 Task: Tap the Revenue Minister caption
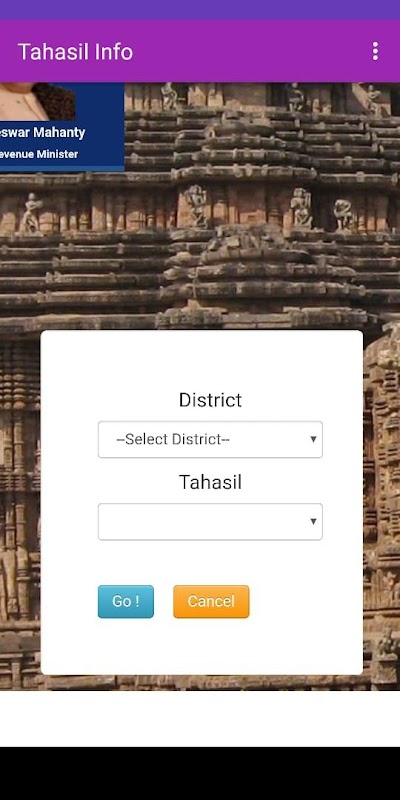point(39,154)
